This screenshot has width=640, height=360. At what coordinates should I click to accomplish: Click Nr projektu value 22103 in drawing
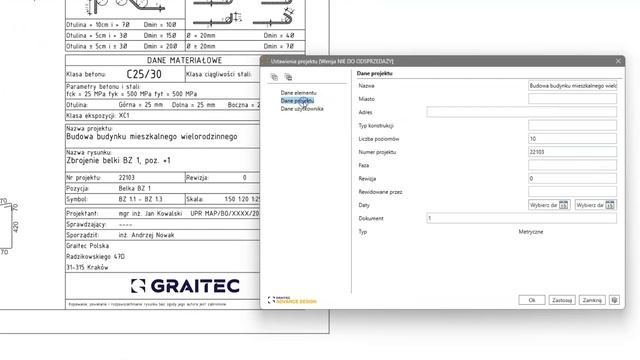pos(127,178)
